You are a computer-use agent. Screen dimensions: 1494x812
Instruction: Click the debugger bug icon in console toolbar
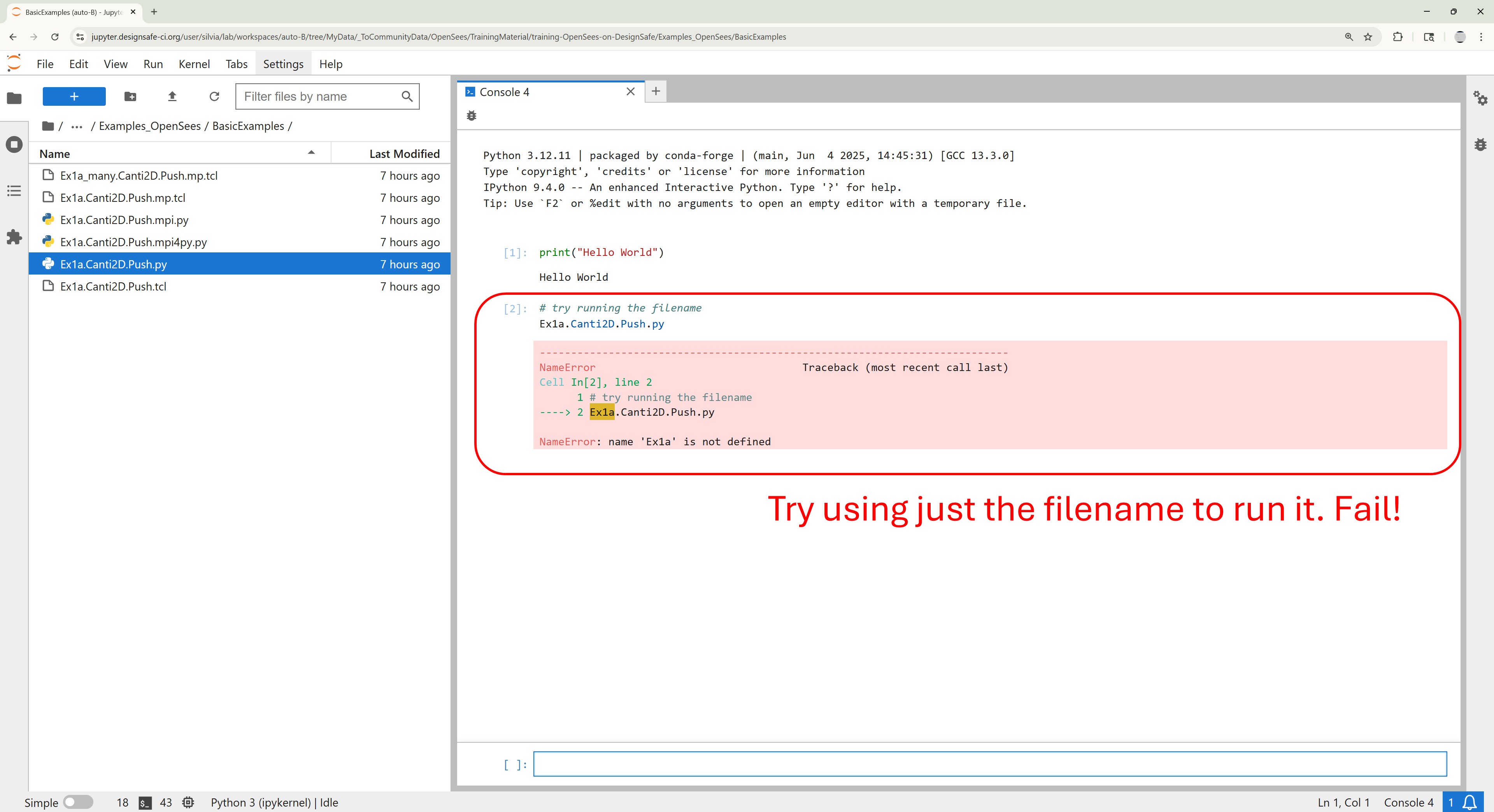pyautogui.click(x=472, y=116)
